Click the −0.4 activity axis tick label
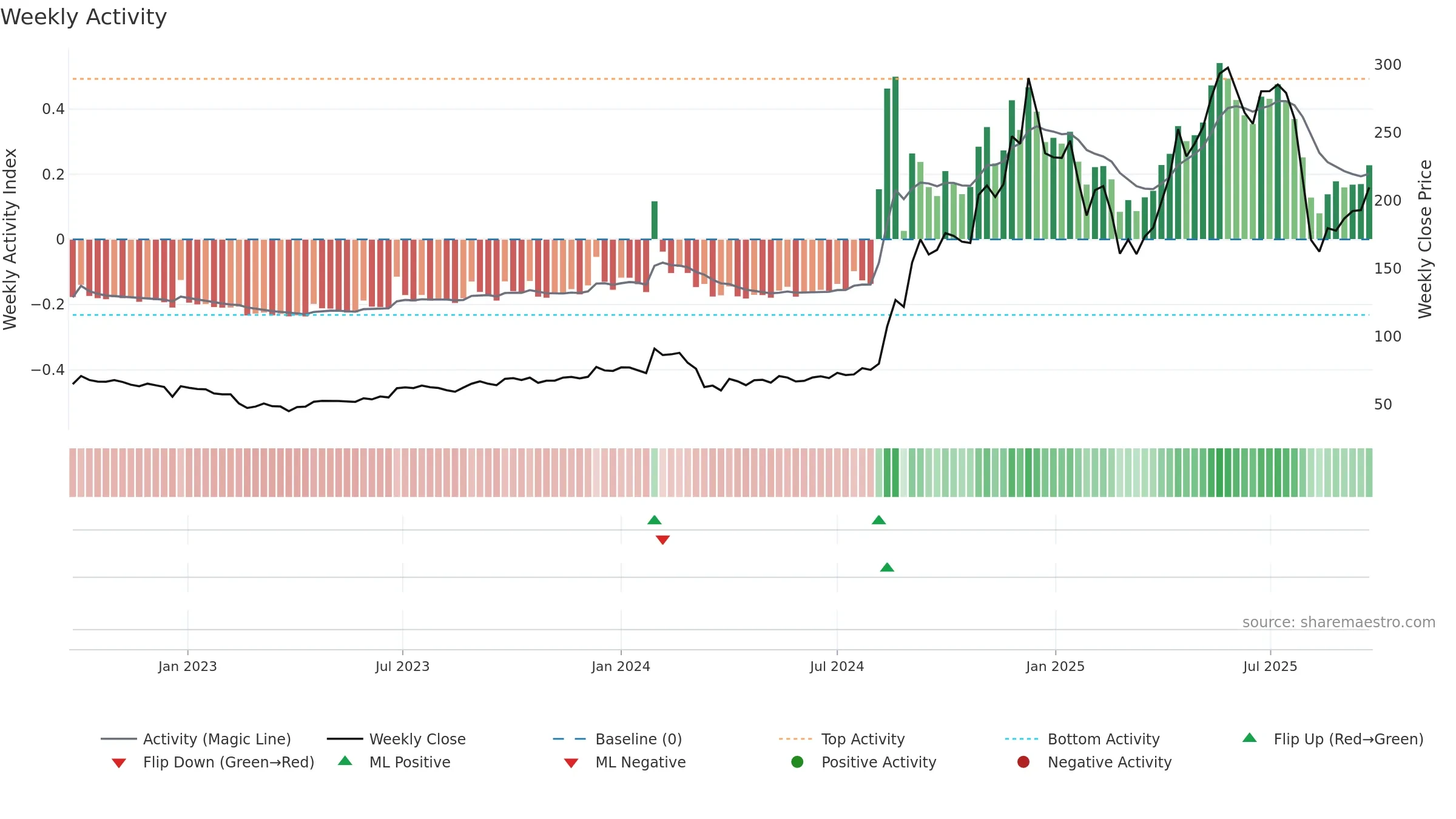Viewport: 1456px width, 819px height. tap(48, 370)
